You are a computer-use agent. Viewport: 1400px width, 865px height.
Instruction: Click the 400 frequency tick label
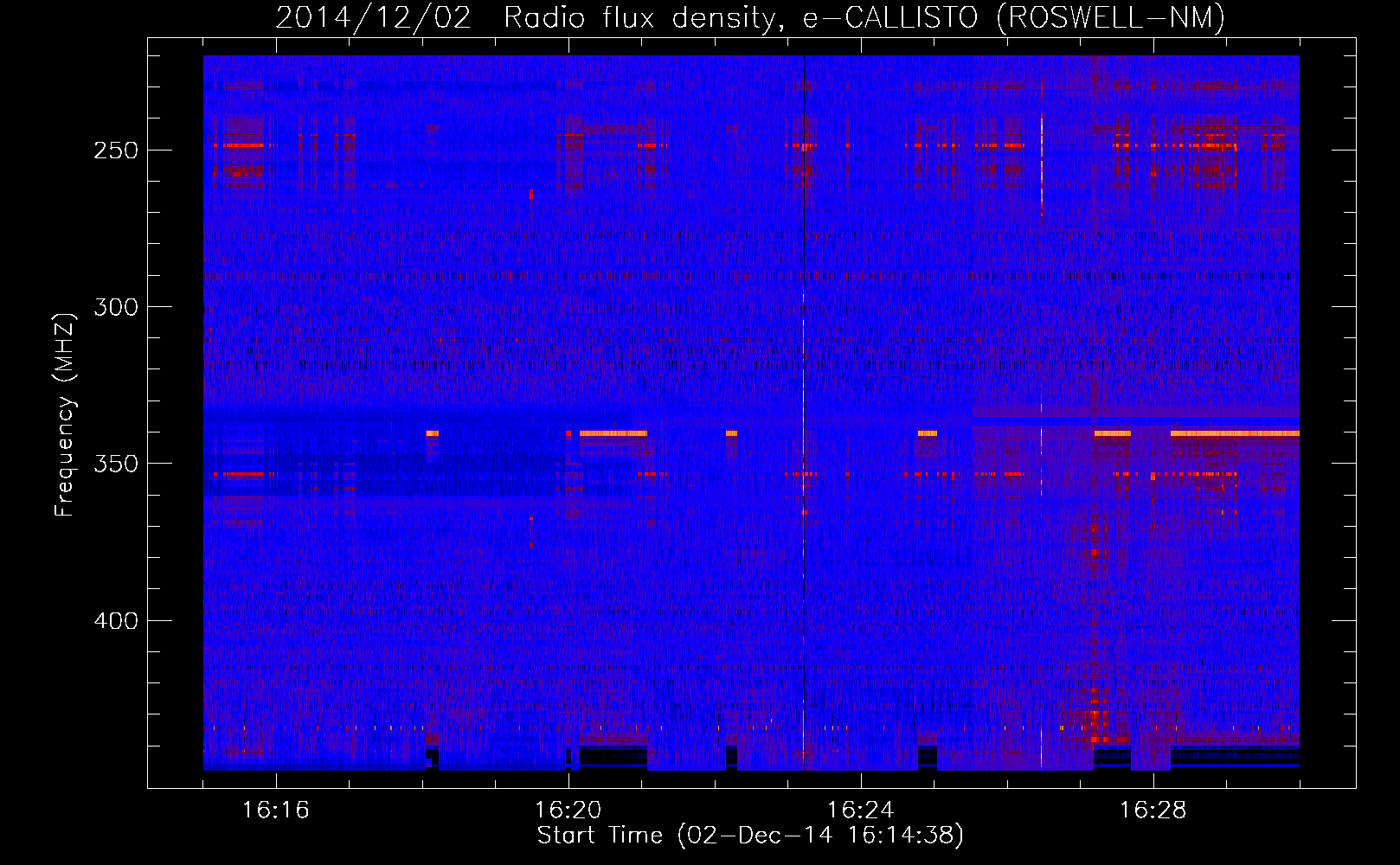(116, 621)
